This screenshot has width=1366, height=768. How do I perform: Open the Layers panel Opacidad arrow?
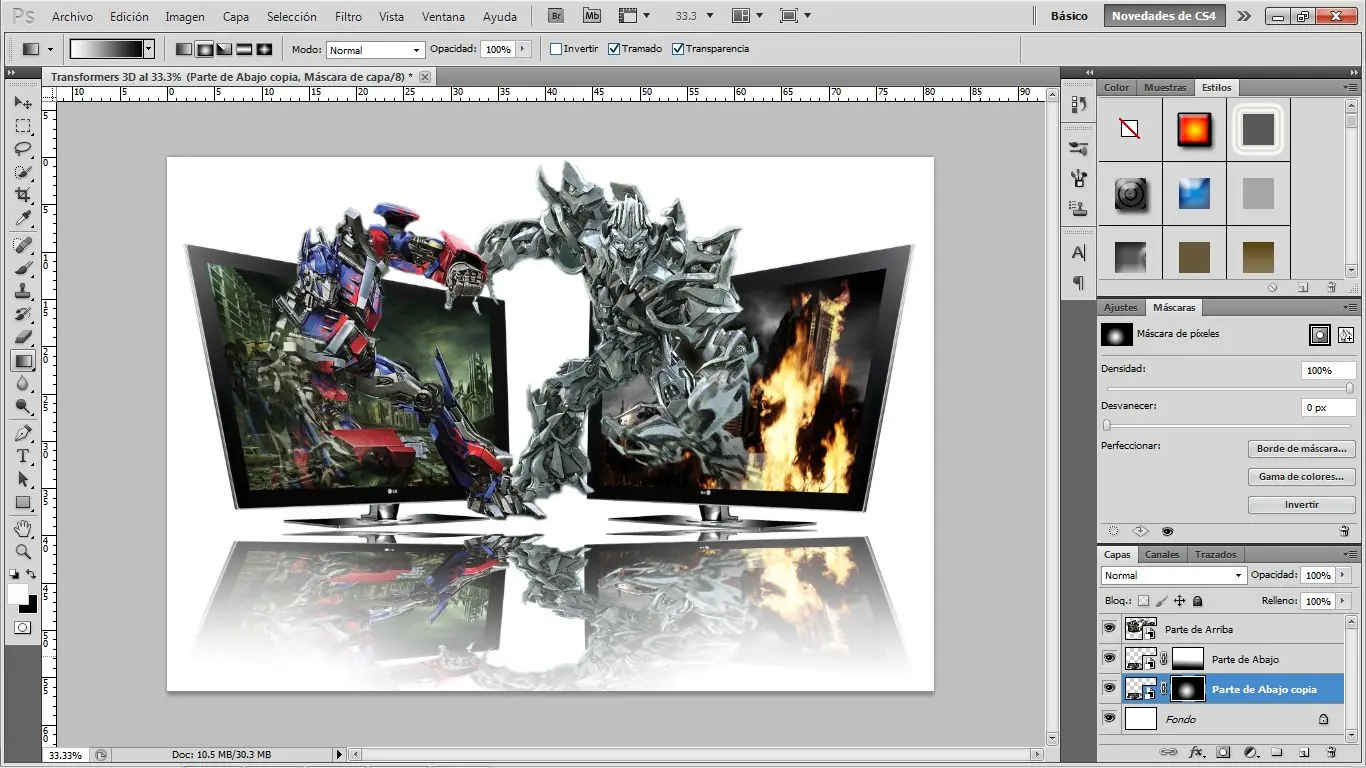1341,575
